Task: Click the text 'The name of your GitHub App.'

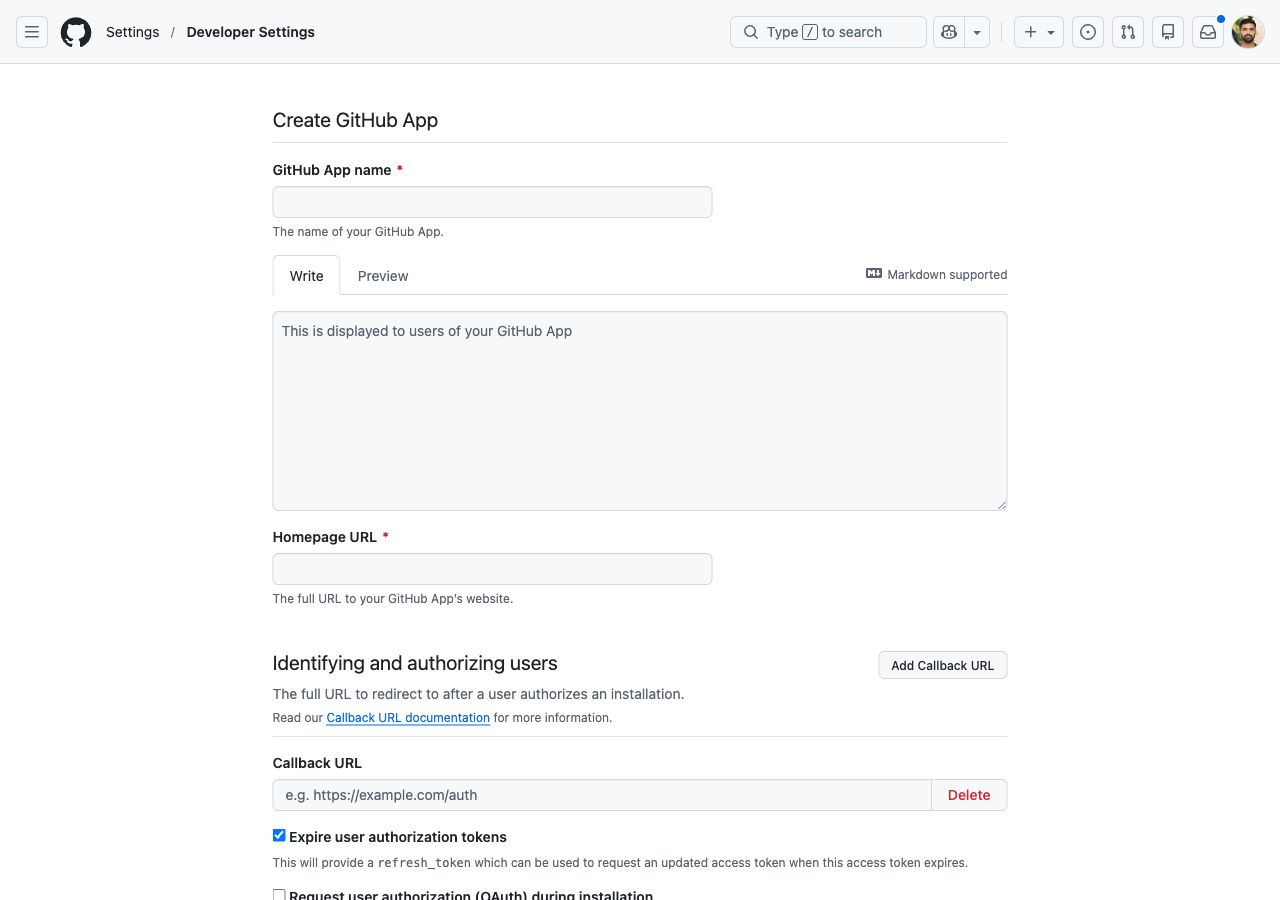Action: tap(358, 231)
